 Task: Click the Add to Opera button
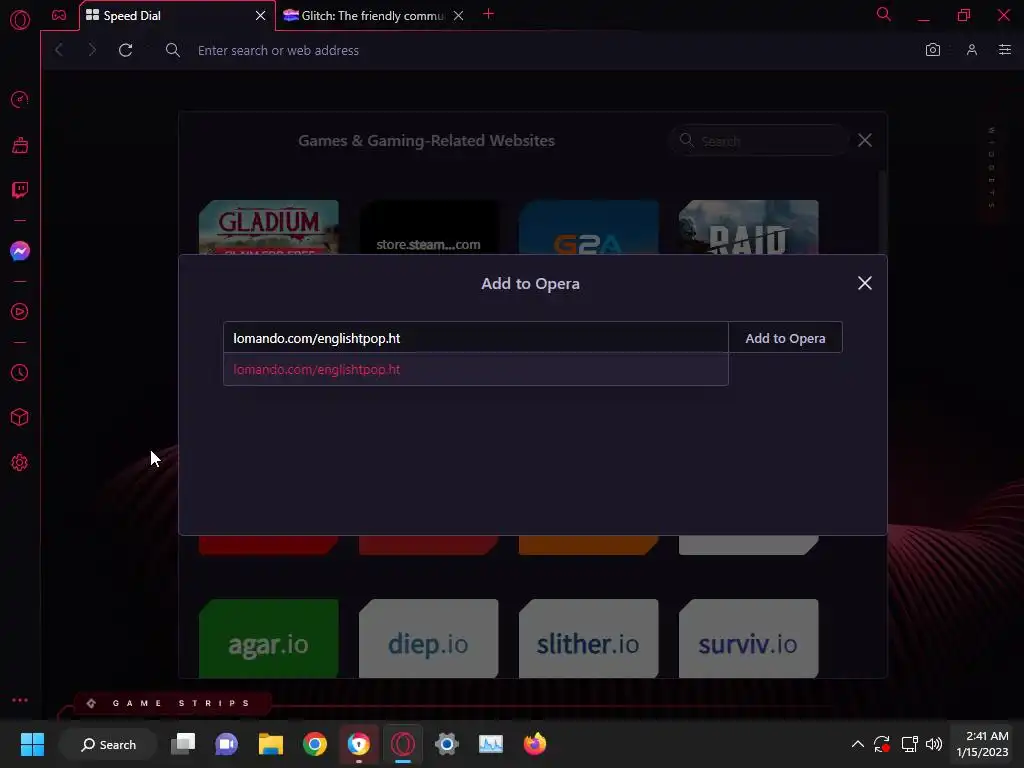785,338
